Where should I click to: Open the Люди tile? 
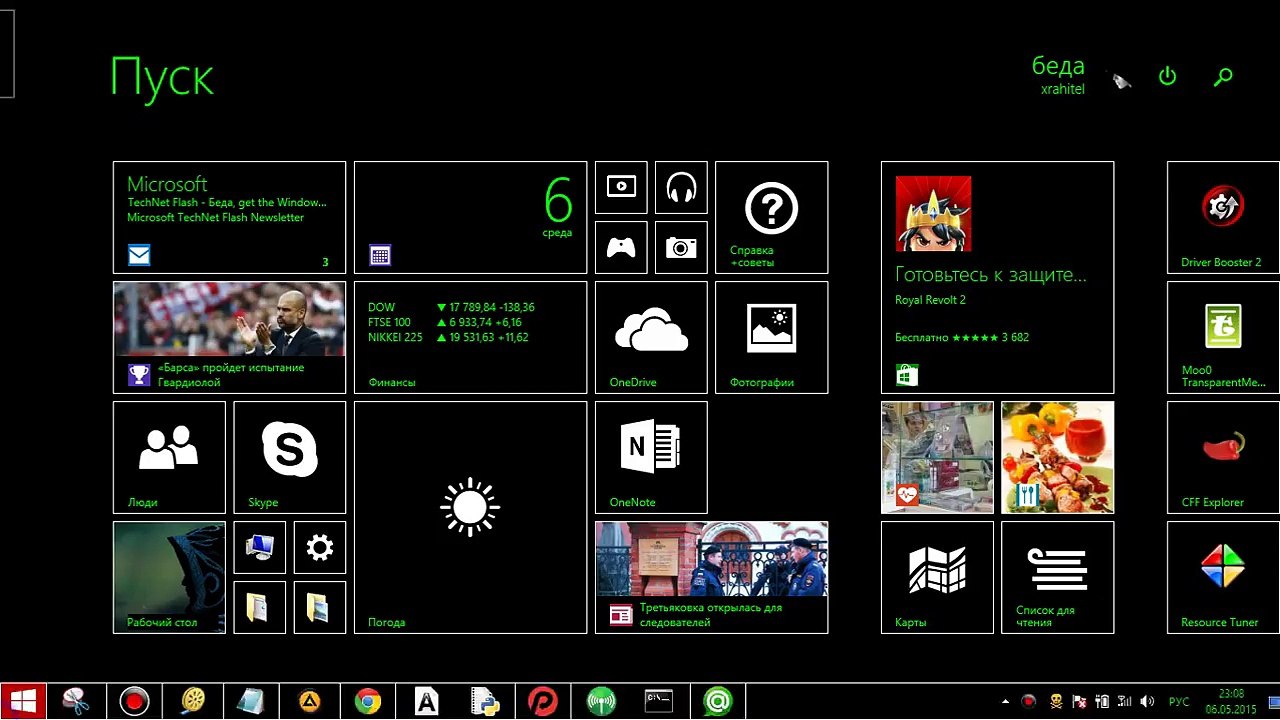[x=169, y=457]
